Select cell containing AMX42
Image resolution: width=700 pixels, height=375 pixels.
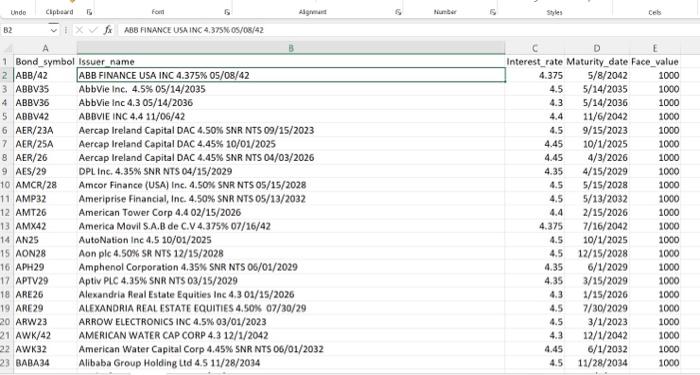pos(45,226)
